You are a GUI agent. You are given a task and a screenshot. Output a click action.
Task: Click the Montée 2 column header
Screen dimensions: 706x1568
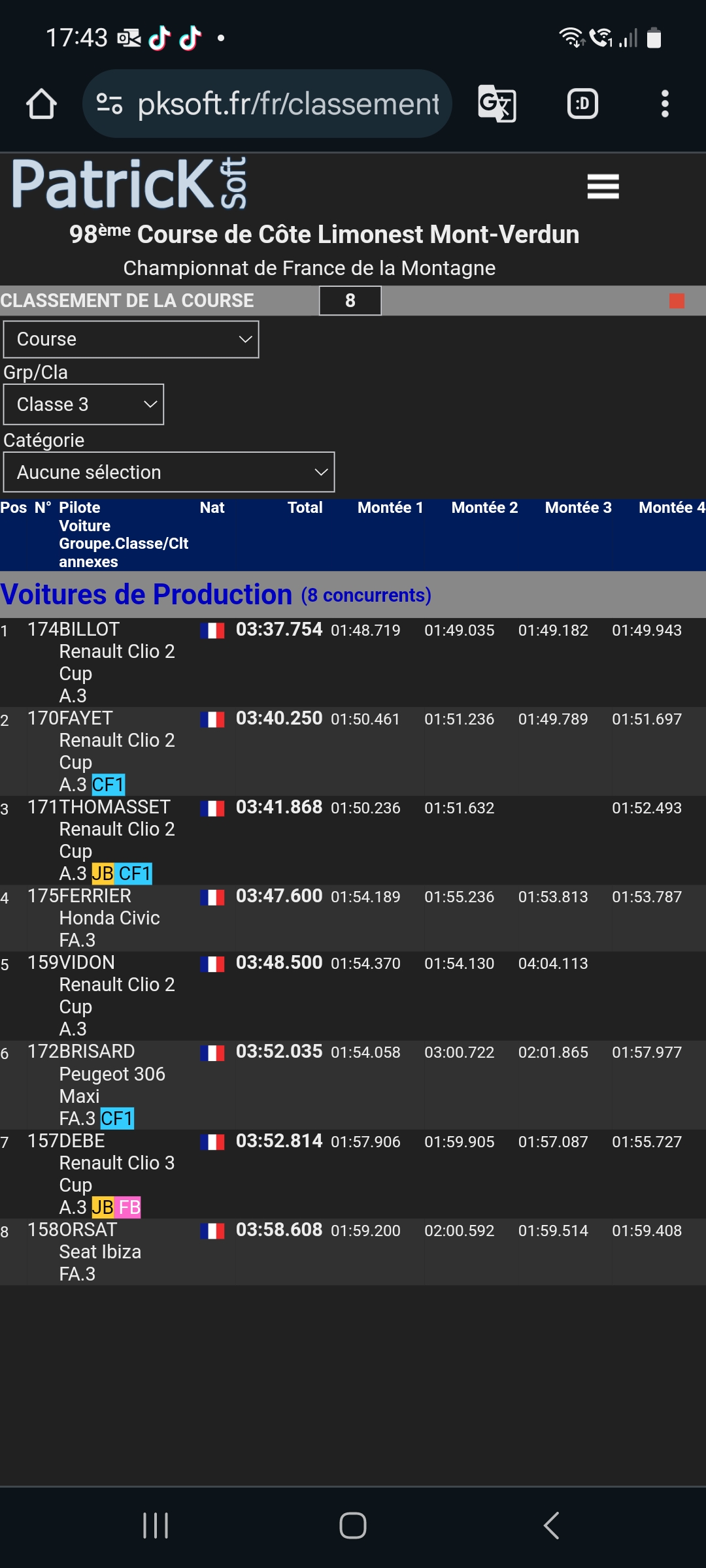point(484,508)
